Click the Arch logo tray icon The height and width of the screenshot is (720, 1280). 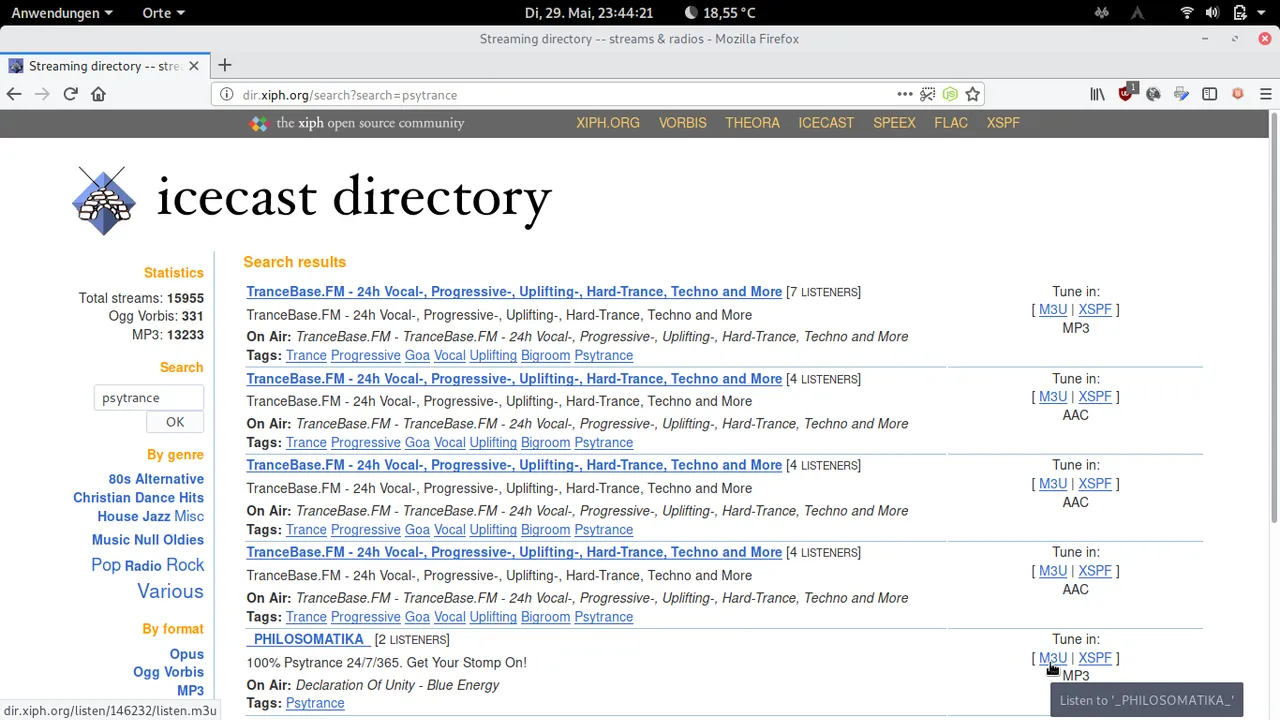(x=1137, y=13)
